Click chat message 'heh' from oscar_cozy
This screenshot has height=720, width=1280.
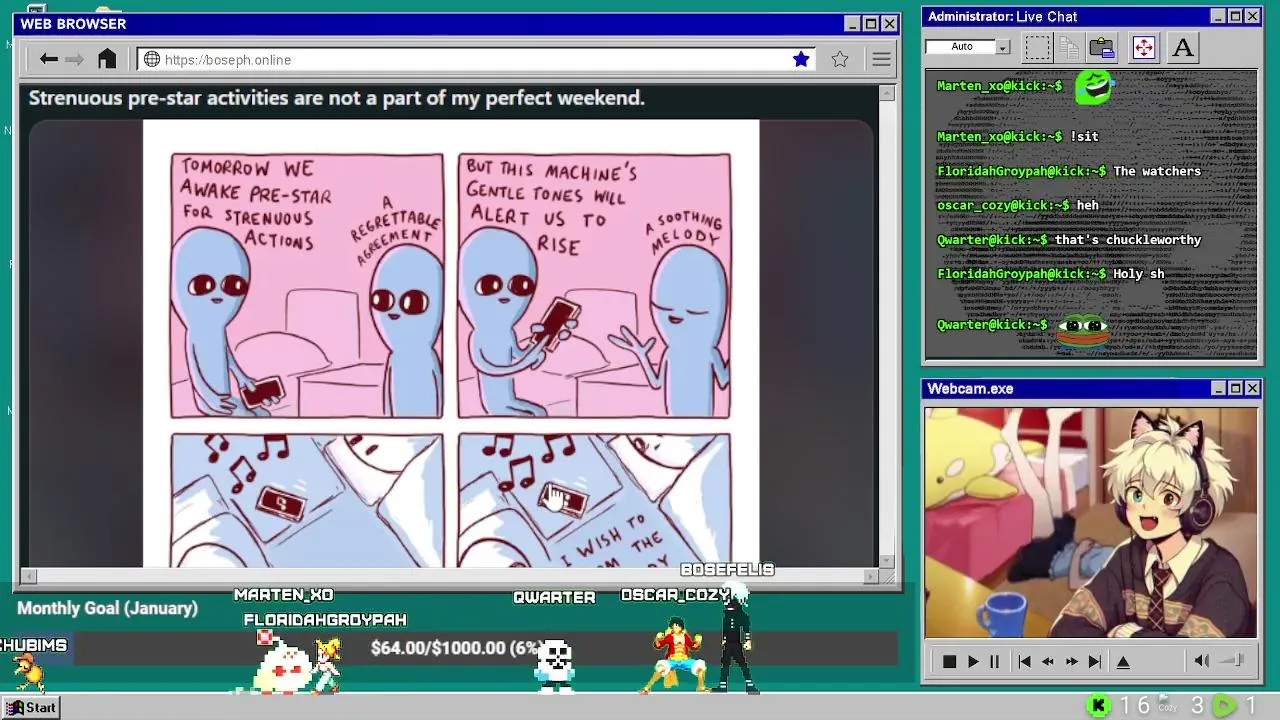(x=1087, y=205)
